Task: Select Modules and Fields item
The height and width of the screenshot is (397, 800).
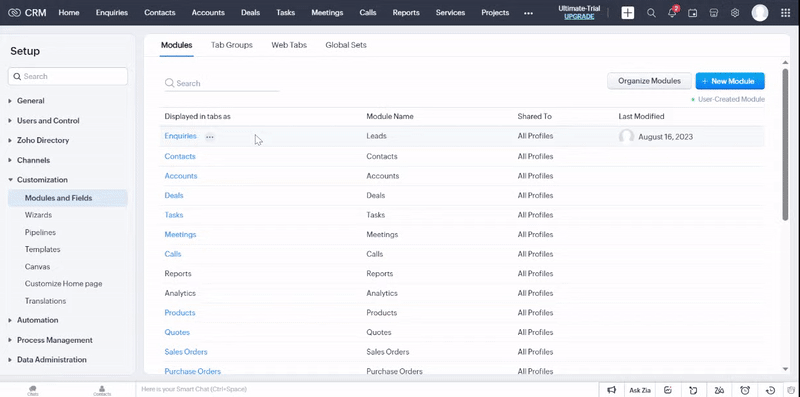Action: [67, 198]
